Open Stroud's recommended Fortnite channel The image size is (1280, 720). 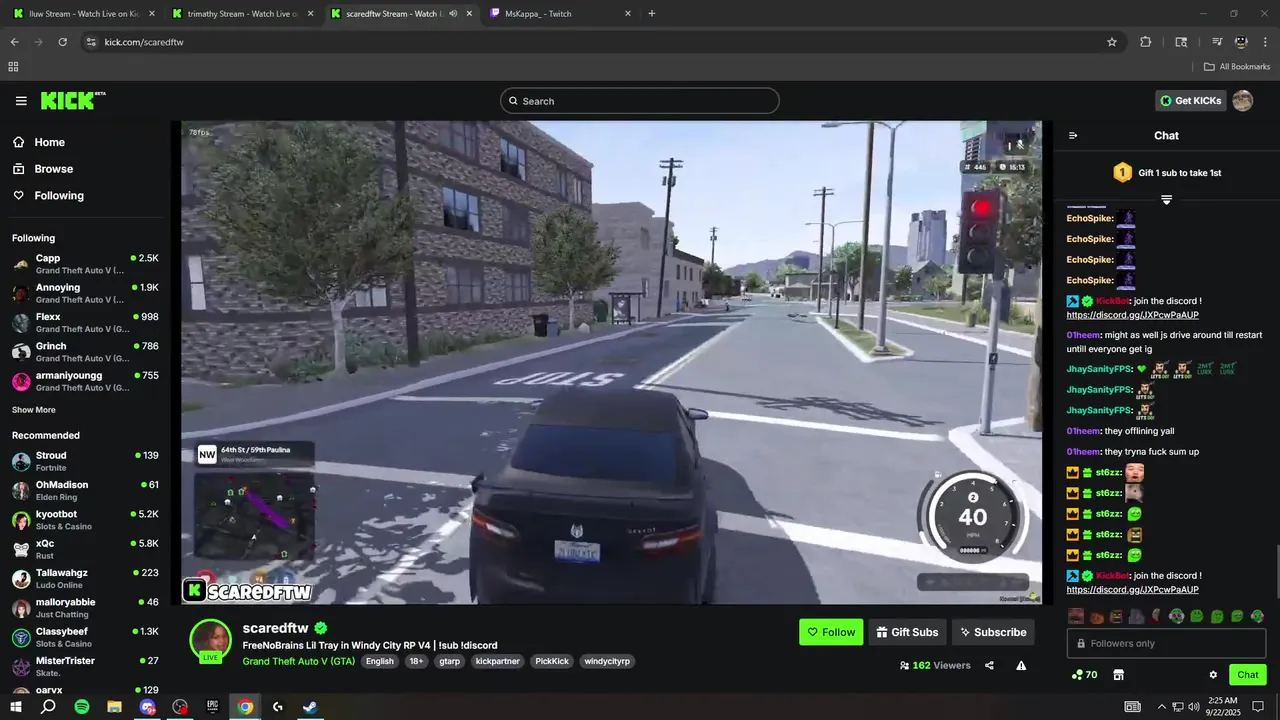(85, 461)
